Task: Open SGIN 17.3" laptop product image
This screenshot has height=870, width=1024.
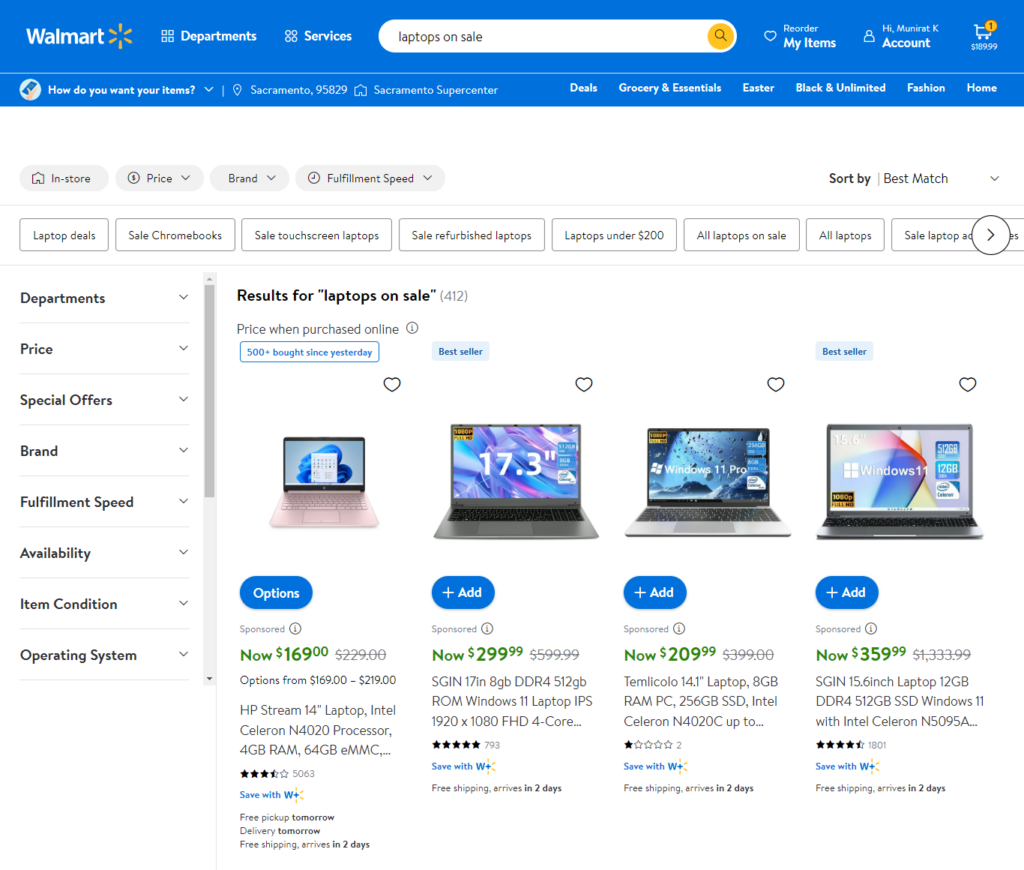Action: tap(516, 482)
